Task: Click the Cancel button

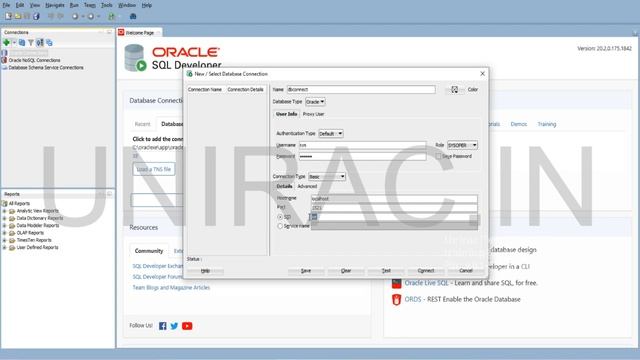Action: (x=466, y=271)
